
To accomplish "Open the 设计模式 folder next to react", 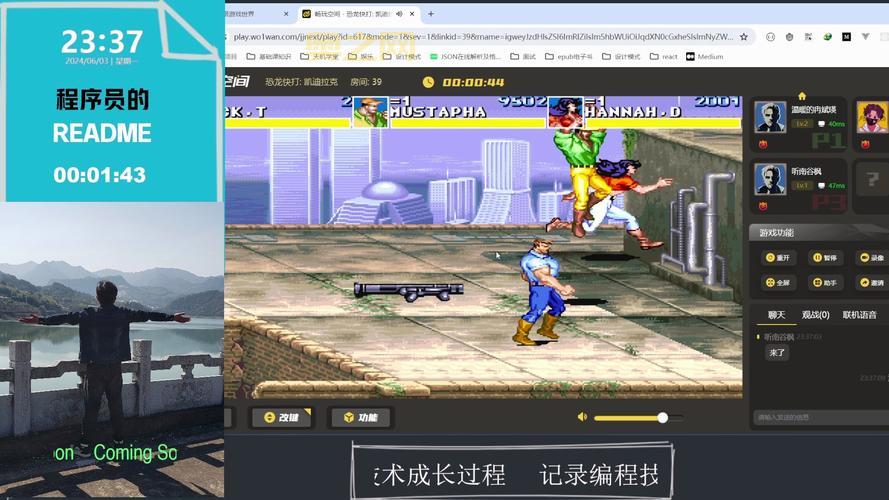I will tap(621, 57).
